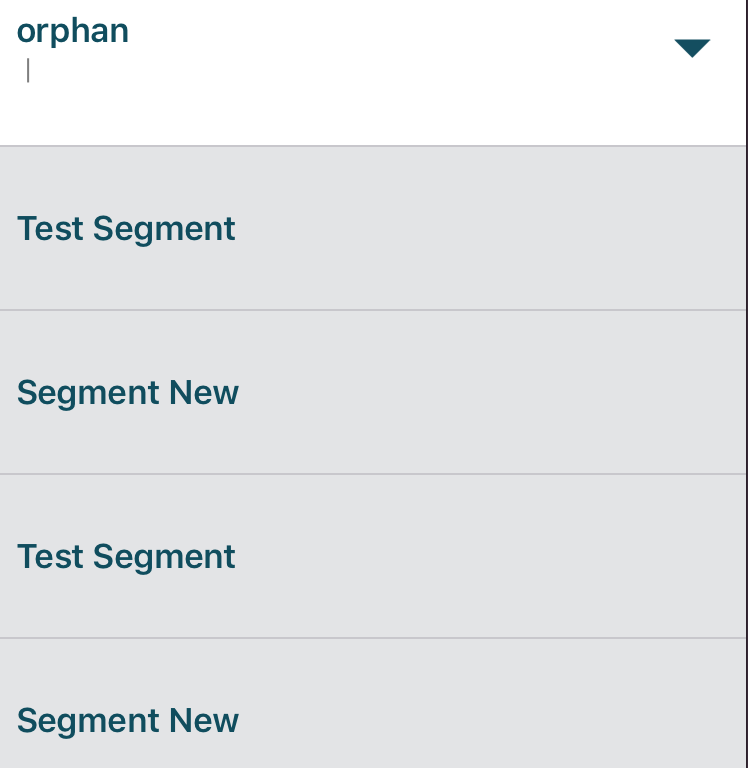
Task: Select the third list entry, Test Segment
Action: pos(127,557)
